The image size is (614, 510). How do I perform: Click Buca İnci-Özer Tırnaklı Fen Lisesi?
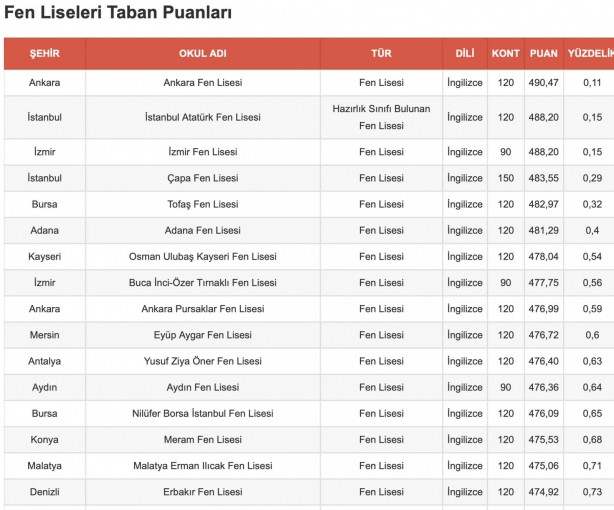[x=202, y=283]
